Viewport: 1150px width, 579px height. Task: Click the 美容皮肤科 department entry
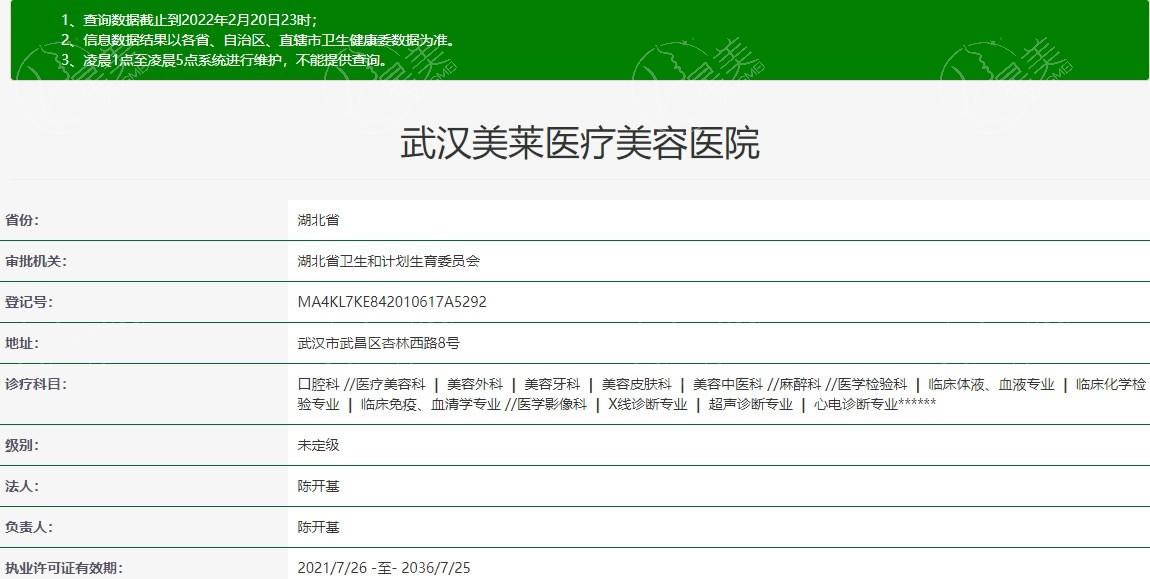(637, 385)
